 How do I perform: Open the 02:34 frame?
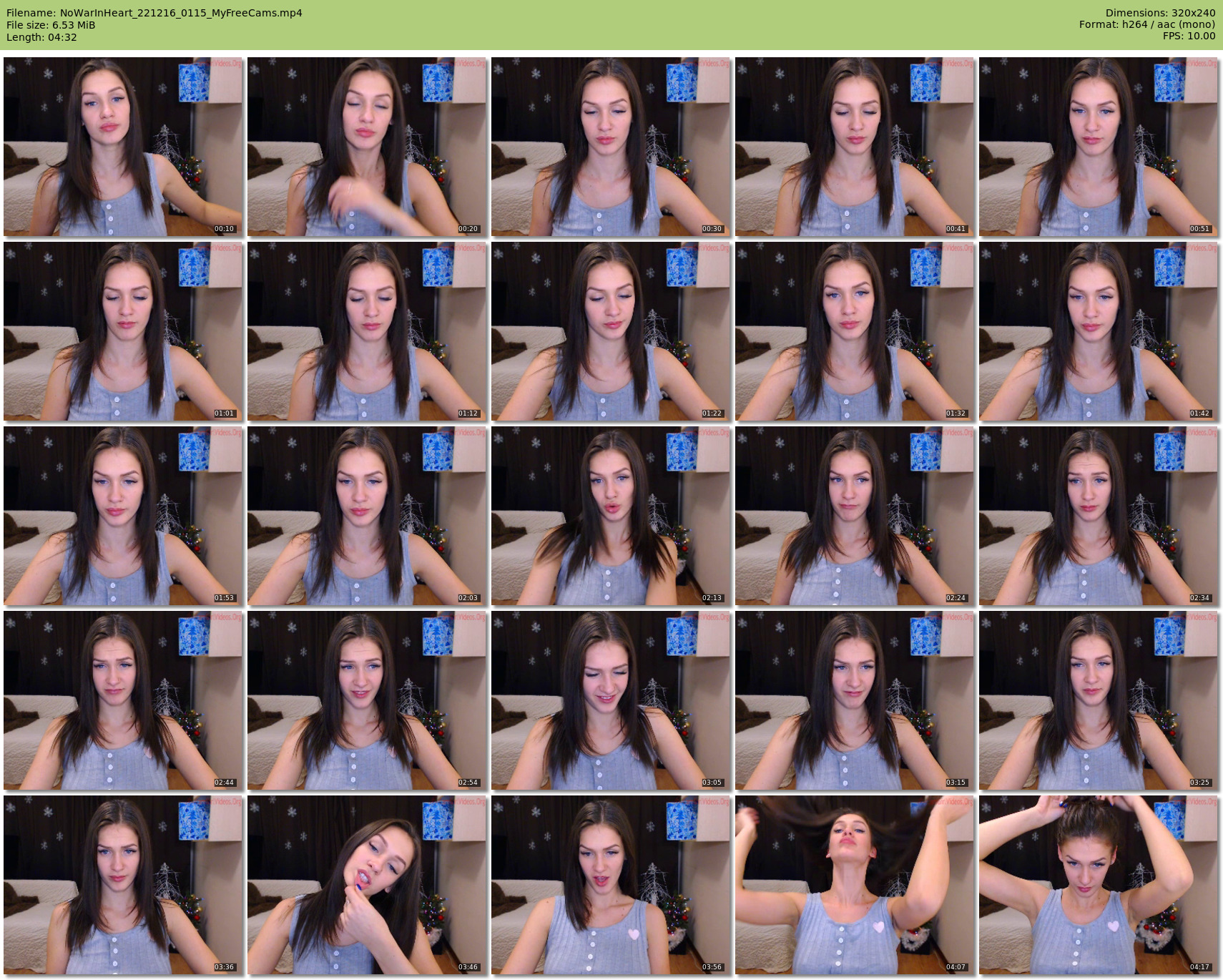[x=1099, y=516]
